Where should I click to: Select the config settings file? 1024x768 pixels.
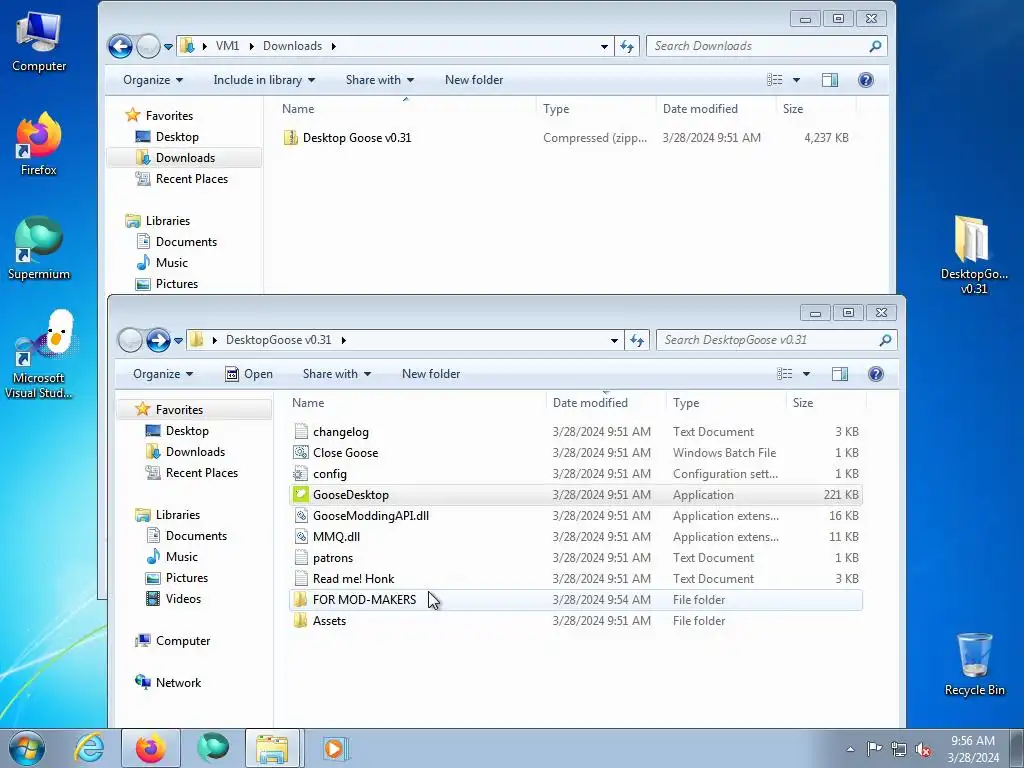pos(575,474)
